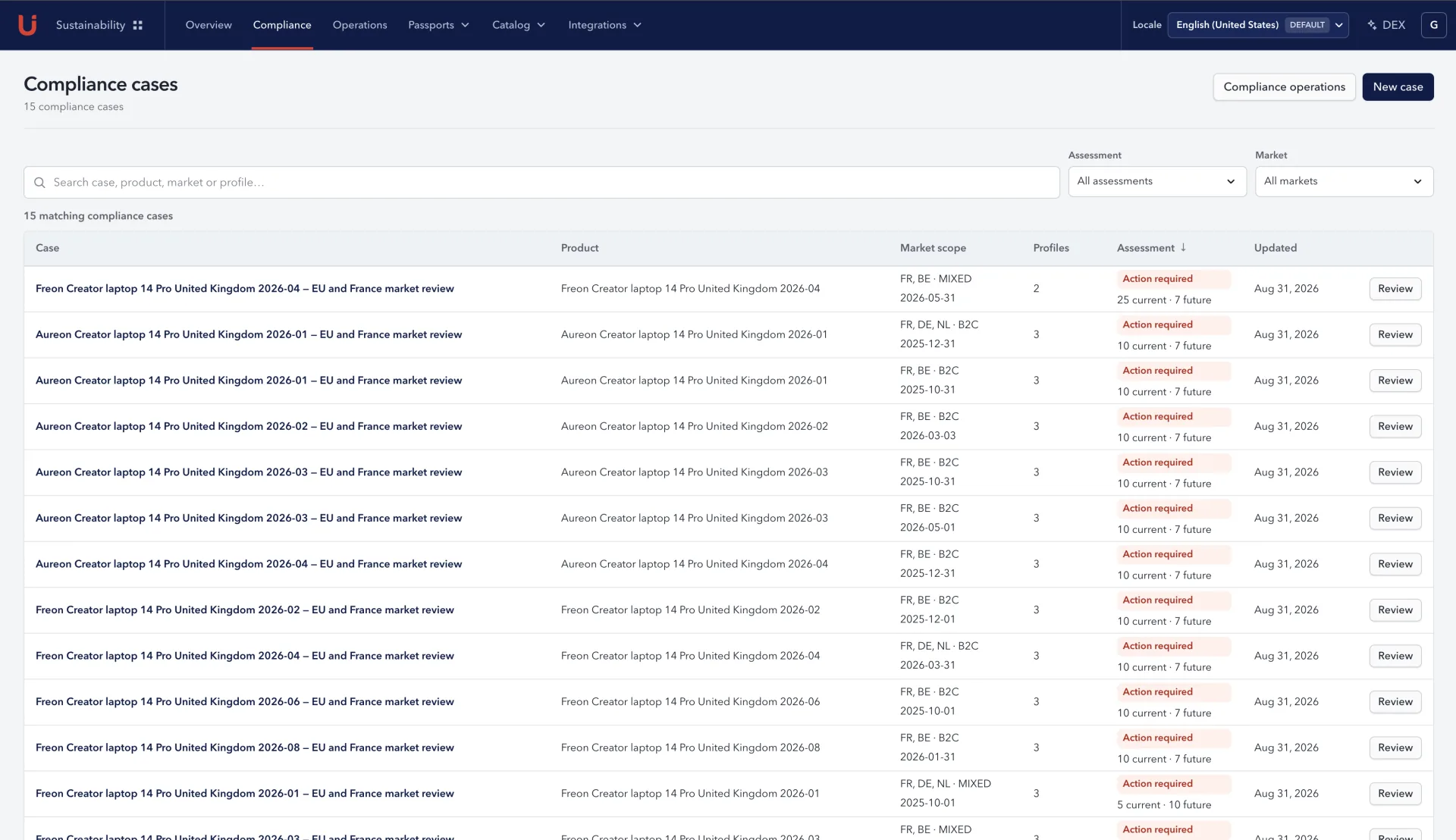Open the app switcher grid icon beside Sustainability
1456x840 pixels.
click(x=138, y=25)
